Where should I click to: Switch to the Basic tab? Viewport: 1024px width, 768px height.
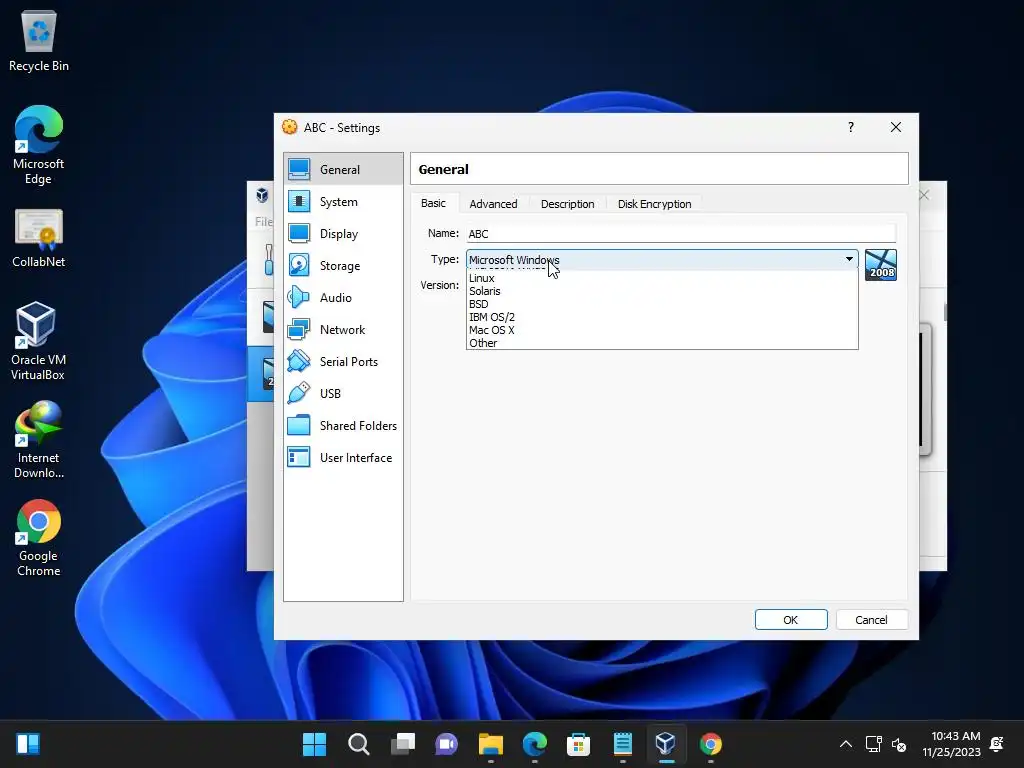pyautogui.click(x=434, y=203)
